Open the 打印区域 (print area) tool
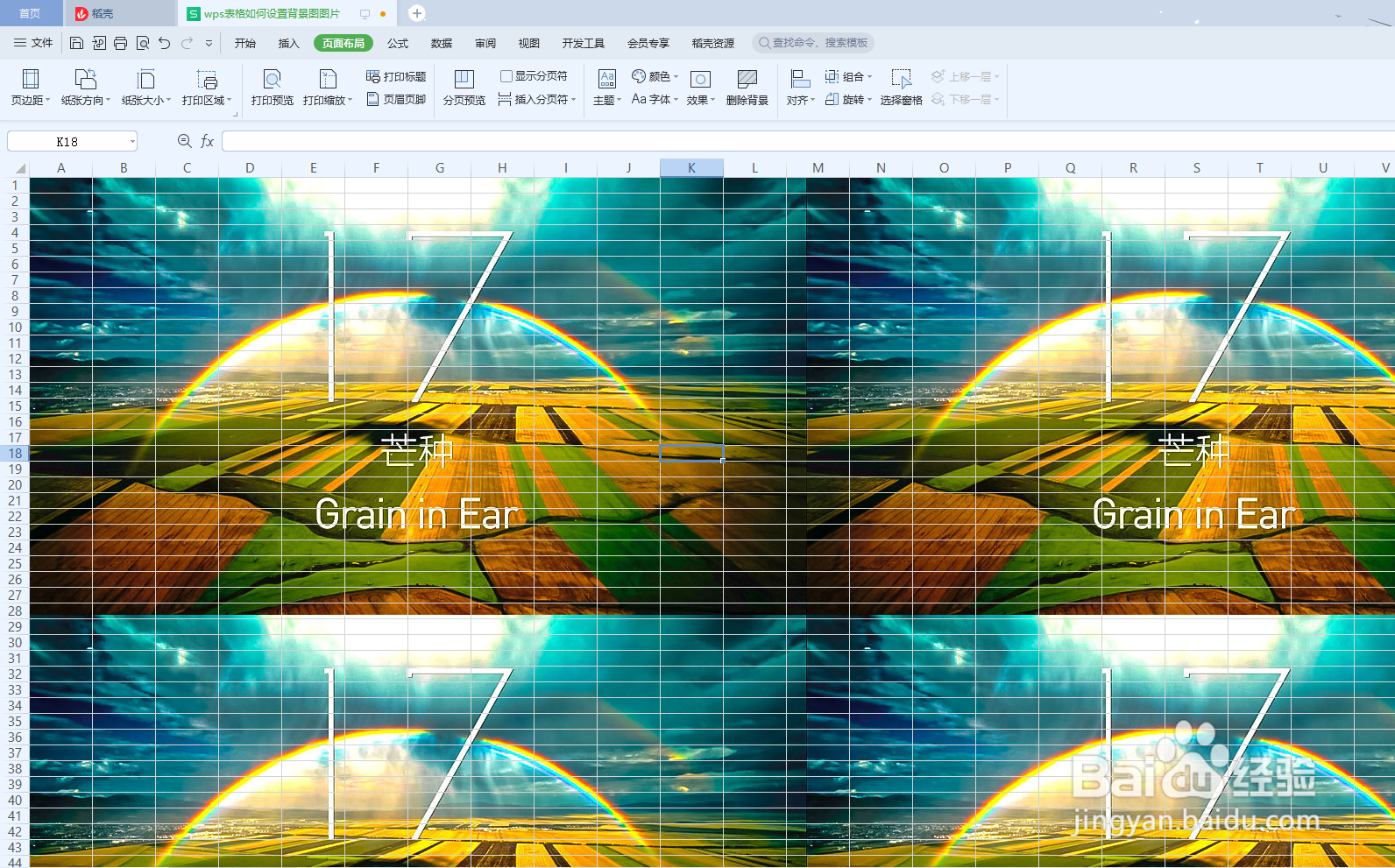The image size is (1395, 868). pyautogui.click(x=207, y=88)
